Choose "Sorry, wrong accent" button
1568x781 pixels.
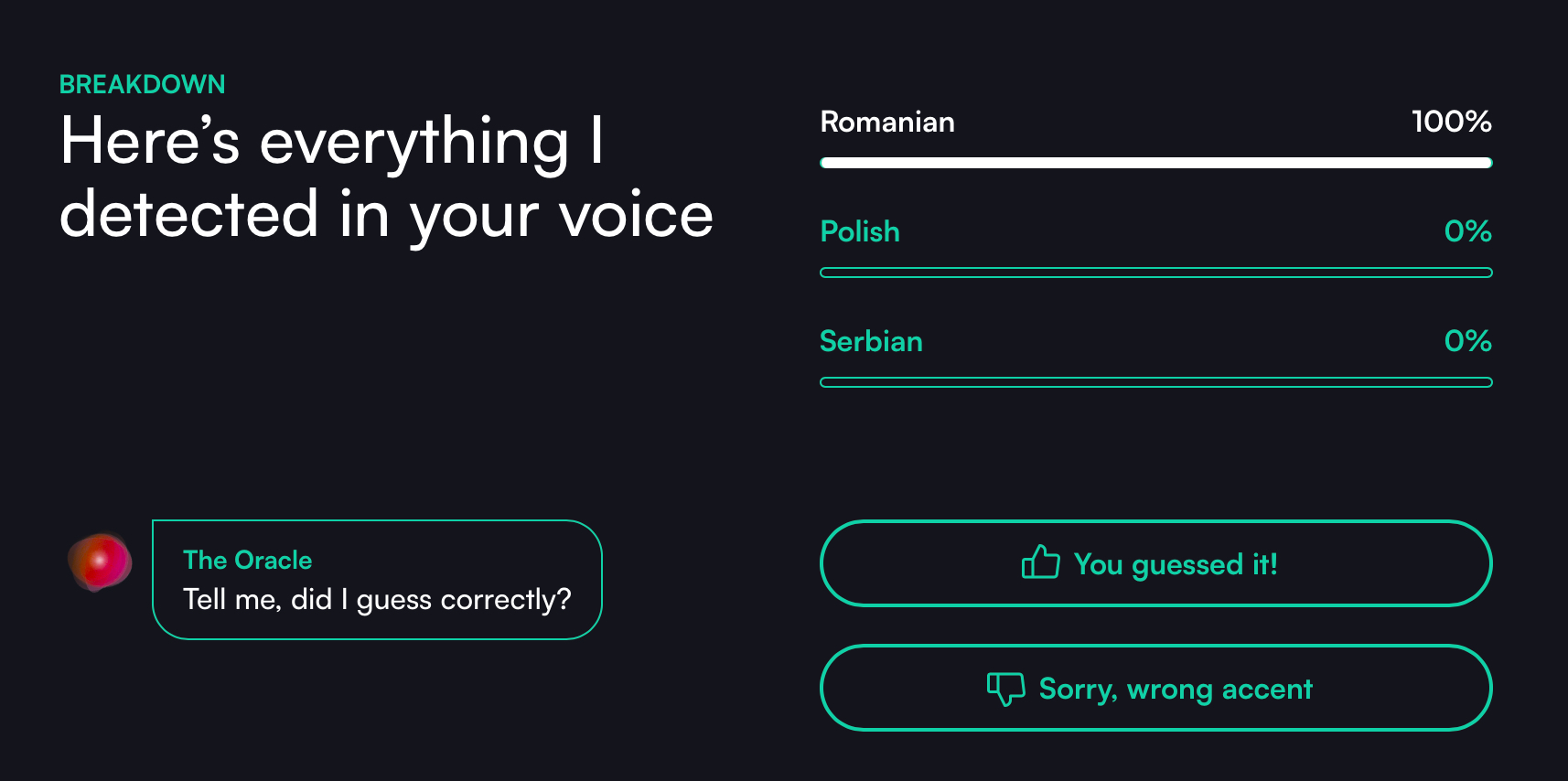(x=1155, y=689)
